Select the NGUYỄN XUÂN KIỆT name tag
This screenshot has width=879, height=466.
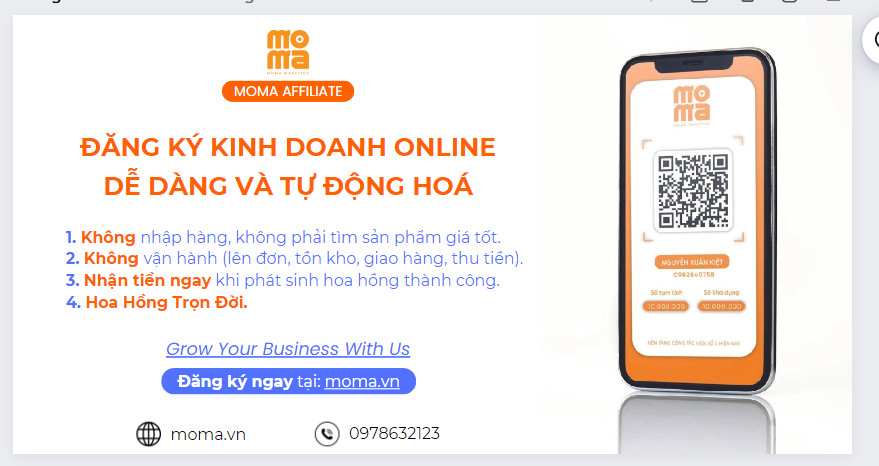[692, 262]
